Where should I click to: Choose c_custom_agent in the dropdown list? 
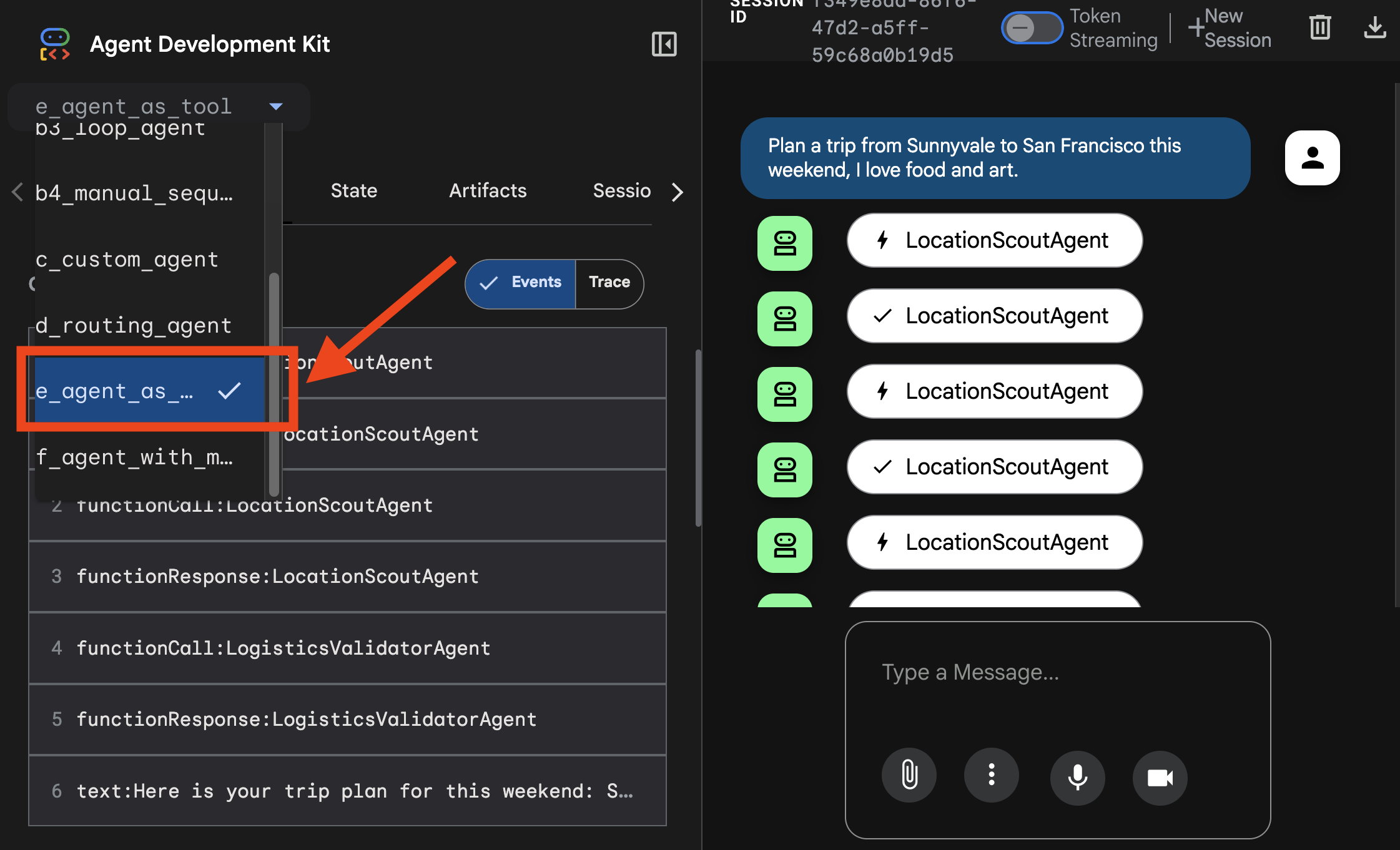127,259
